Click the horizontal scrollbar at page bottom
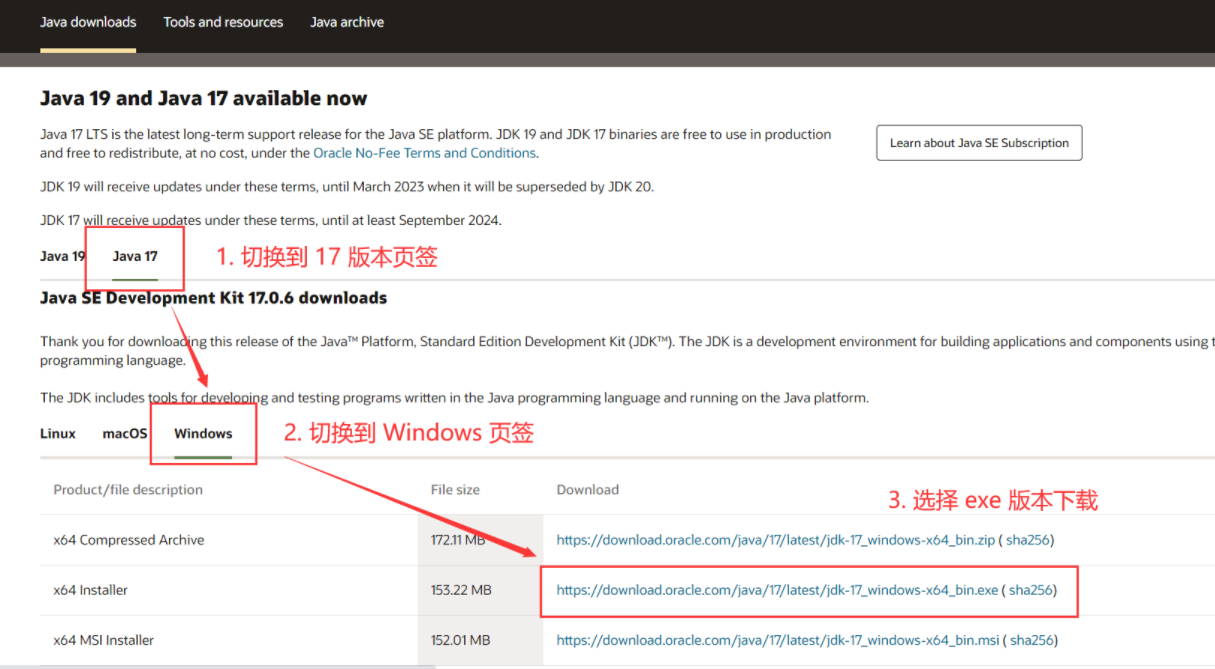This screenshot has height=669, width=1215. point(218,666)
